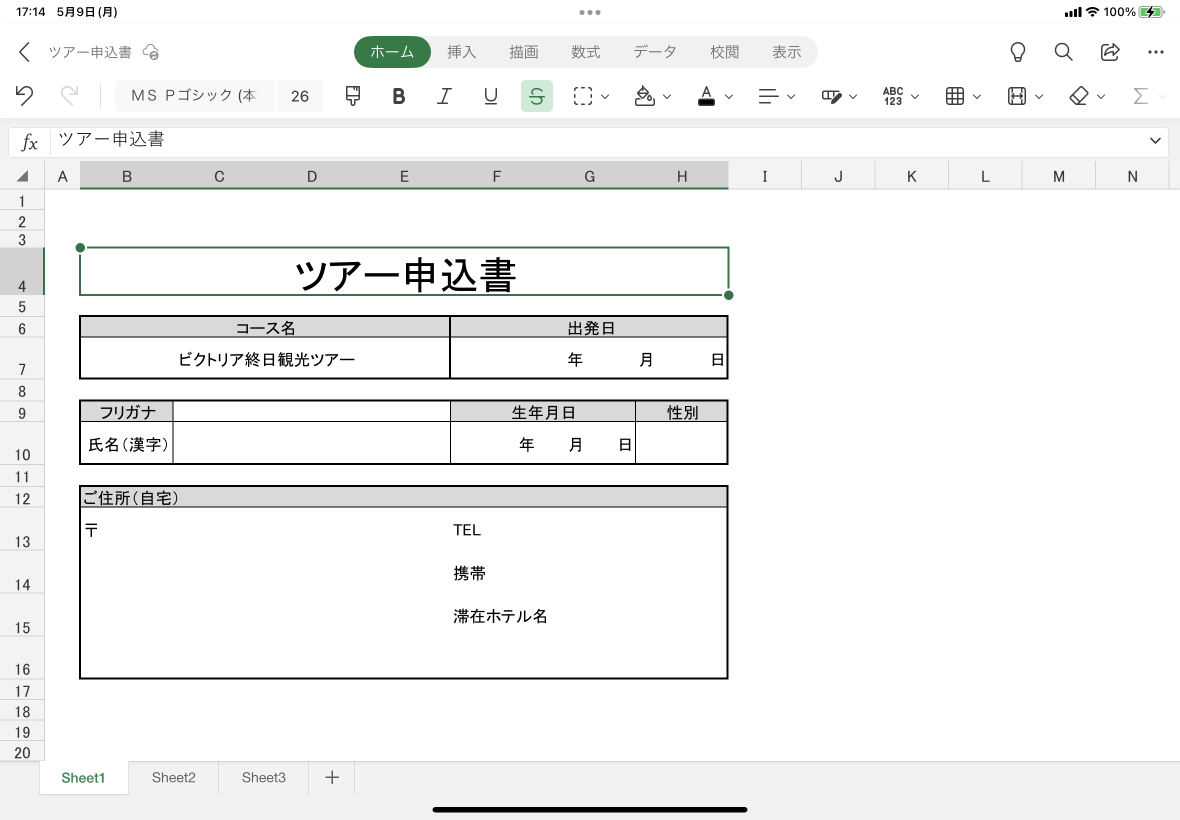Image resolution: width=1180 pixels, height=820 pixels.
Task: Click the Undo arrow
Action: coord(24,96)
